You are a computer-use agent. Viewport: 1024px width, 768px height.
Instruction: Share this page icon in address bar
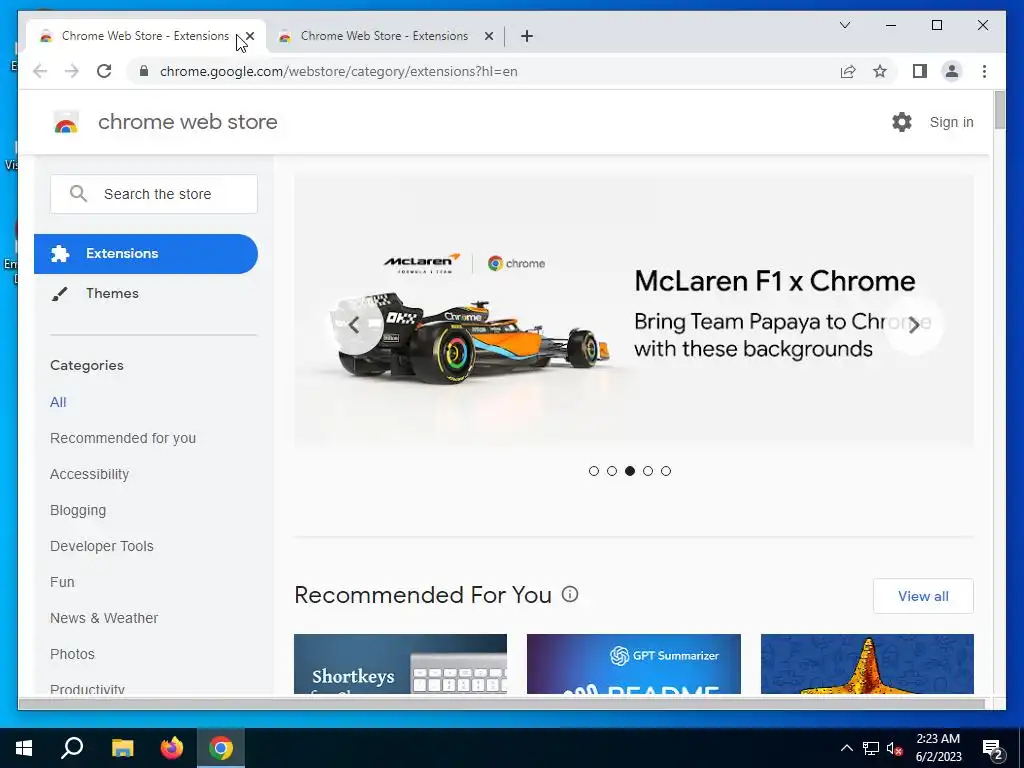click(x=848, y=71)
